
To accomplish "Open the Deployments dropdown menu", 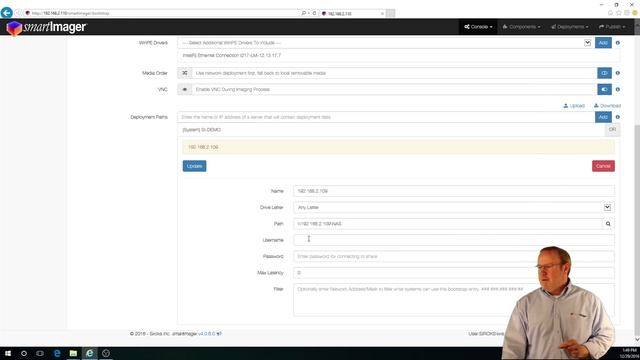I will click(569, 27).
